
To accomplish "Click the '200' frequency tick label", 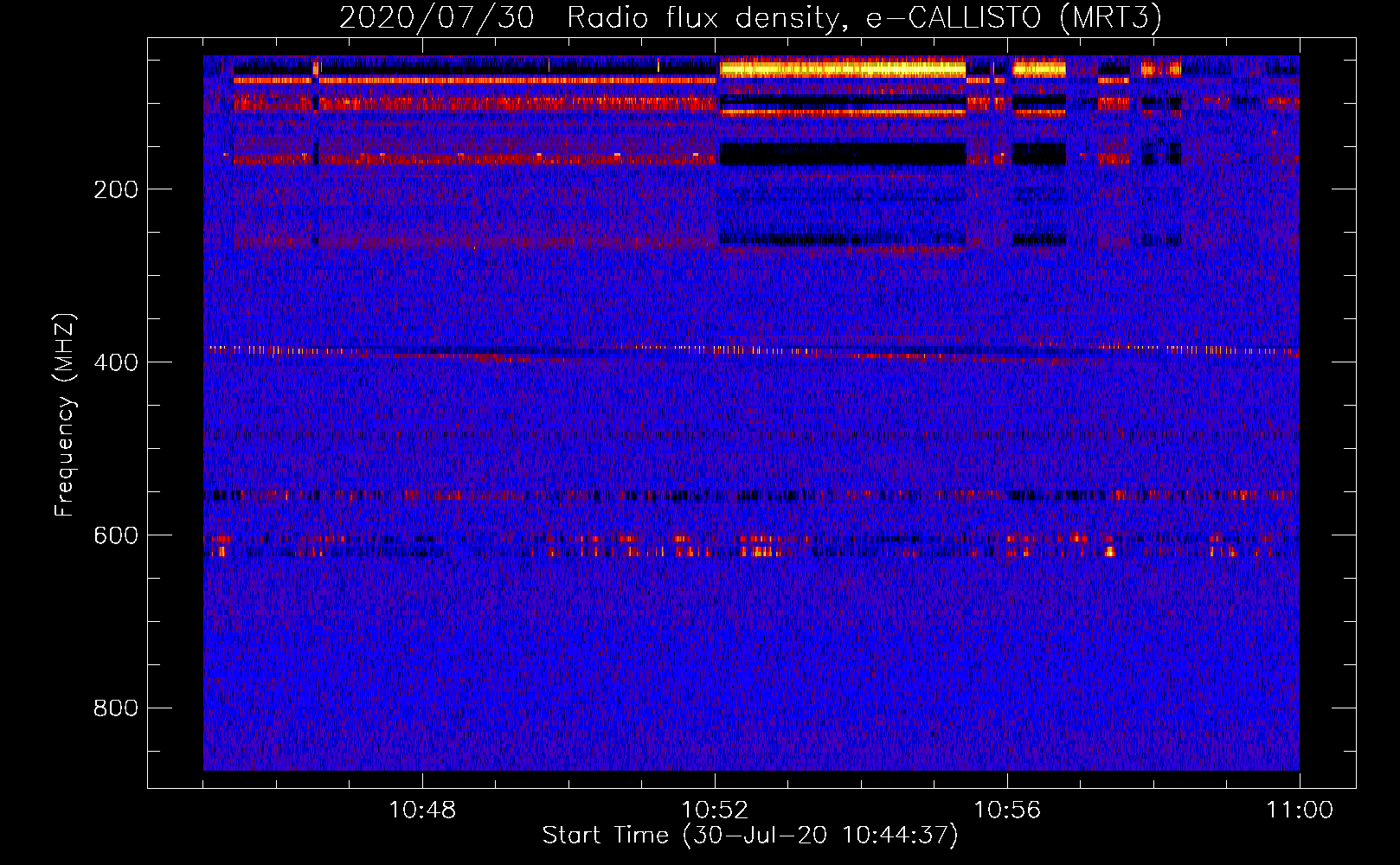I will coord(116,189).
